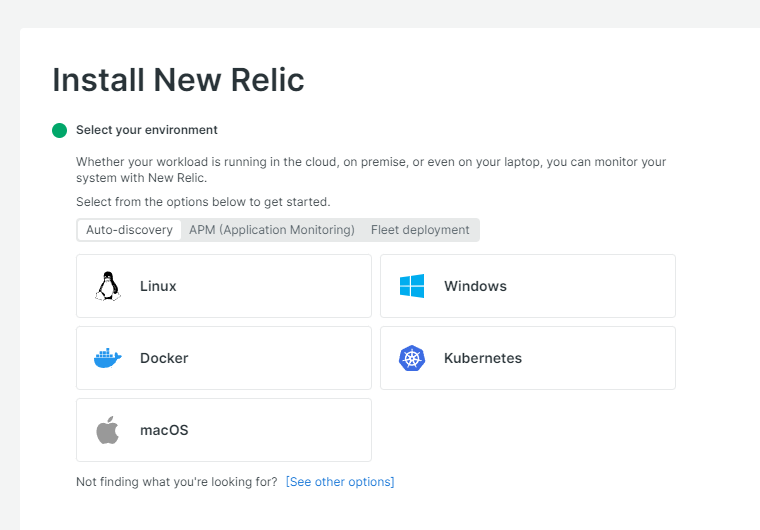Open the APM (Application Monitoring) tab
This screenshot has width=760, height=530.
tap(272, 230)
